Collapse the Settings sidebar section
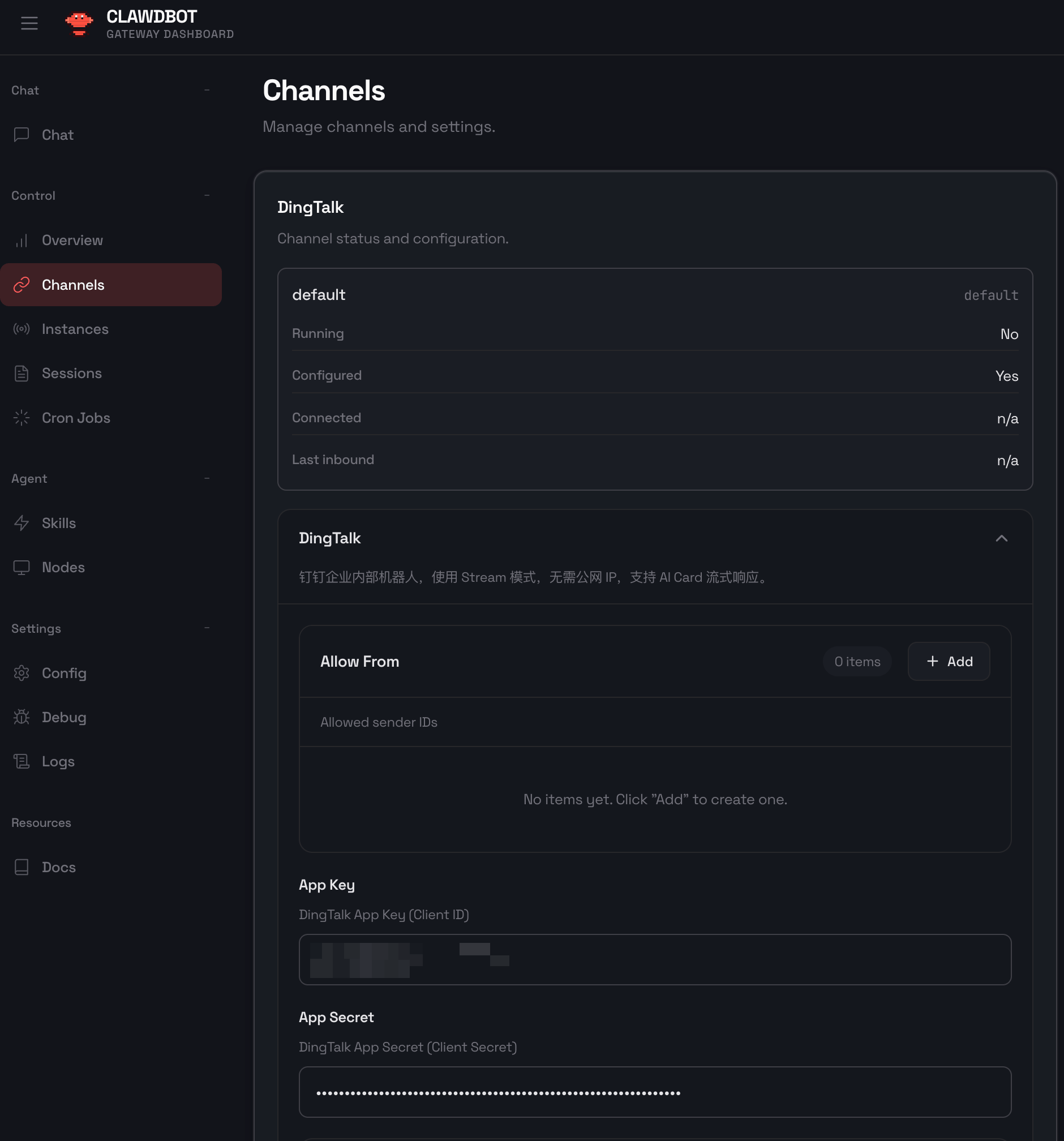 click(207, 628)
